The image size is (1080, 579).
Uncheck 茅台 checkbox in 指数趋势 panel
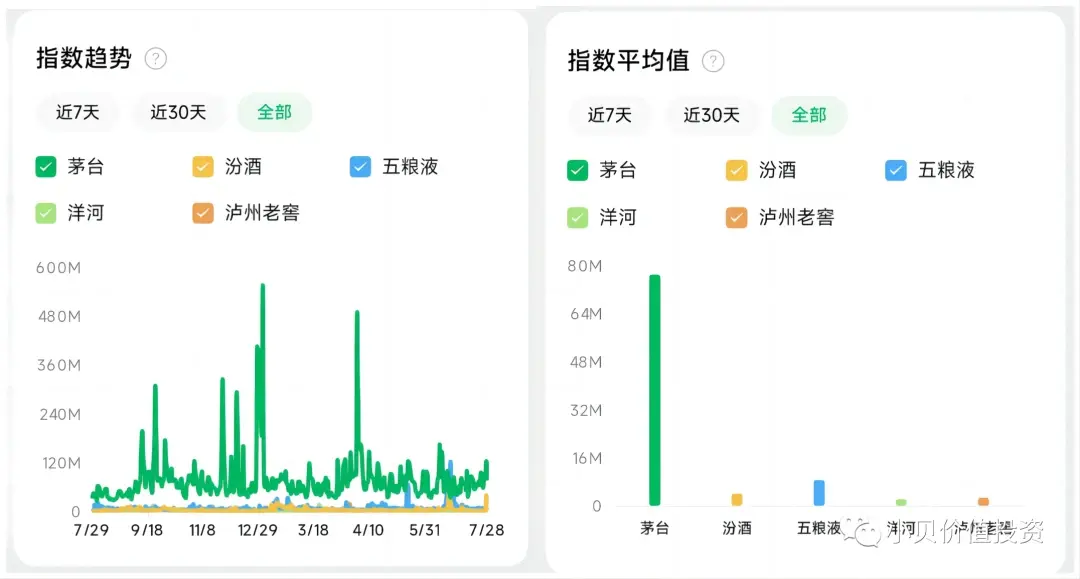coord(45,167)
